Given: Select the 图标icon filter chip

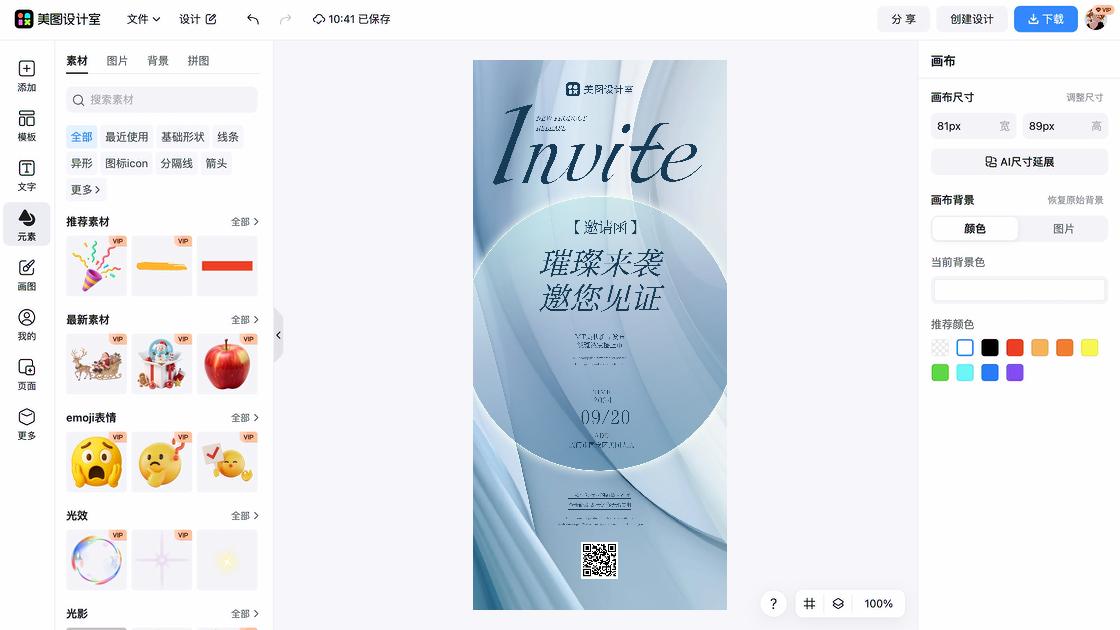Looking at the screenshot, I should [x=126, y=163].
